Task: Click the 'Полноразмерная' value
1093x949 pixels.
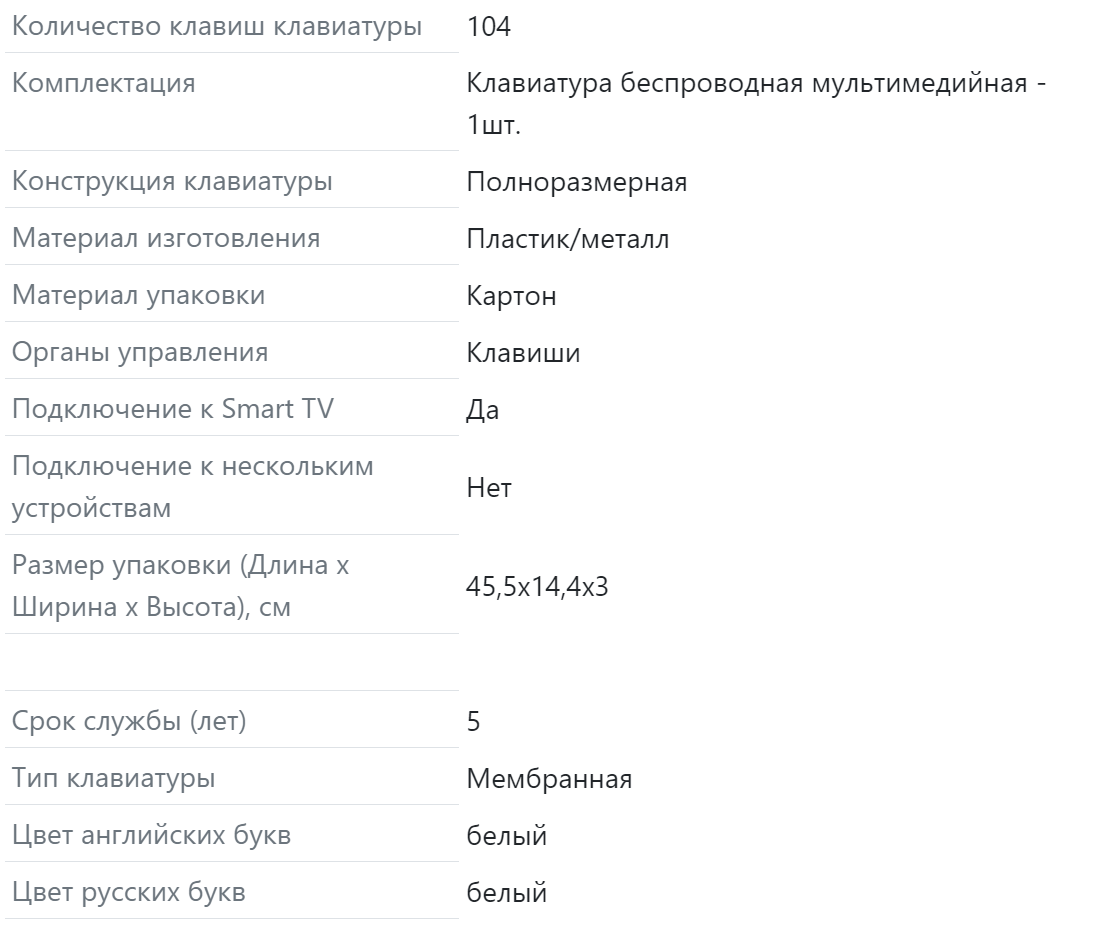Action: [576, 182]
